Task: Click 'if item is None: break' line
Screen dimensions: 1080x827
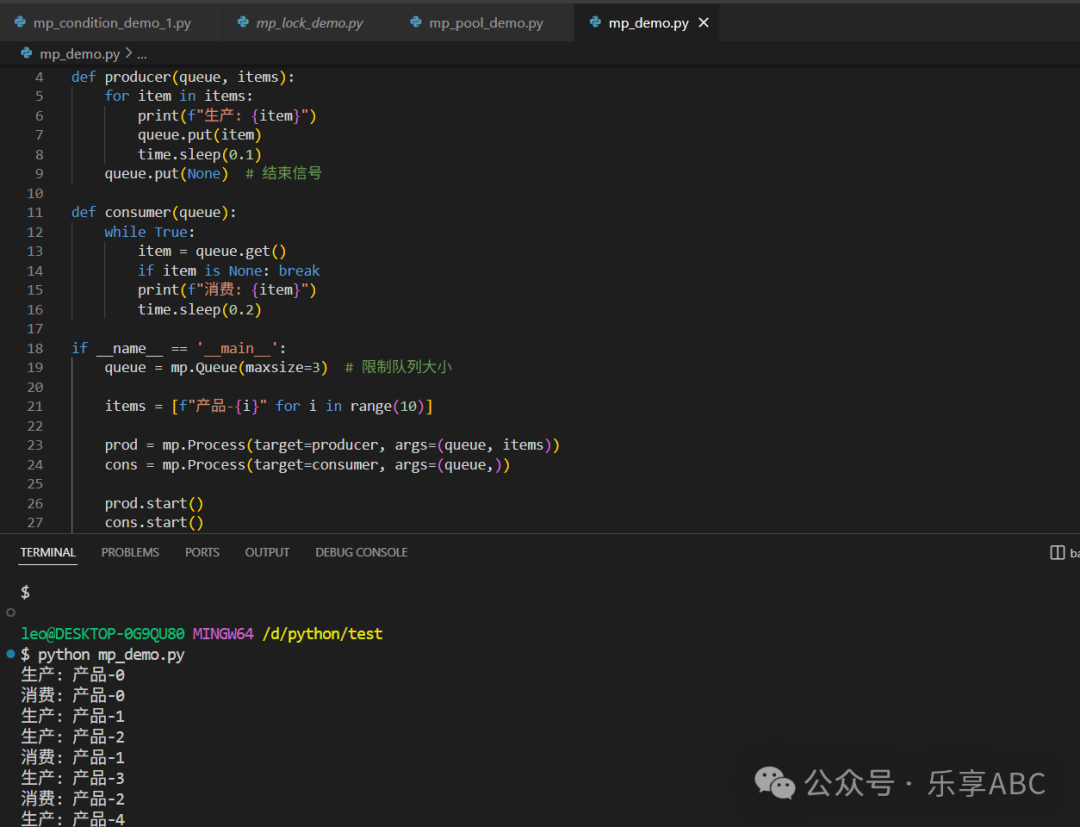Action: coord(229,271)
